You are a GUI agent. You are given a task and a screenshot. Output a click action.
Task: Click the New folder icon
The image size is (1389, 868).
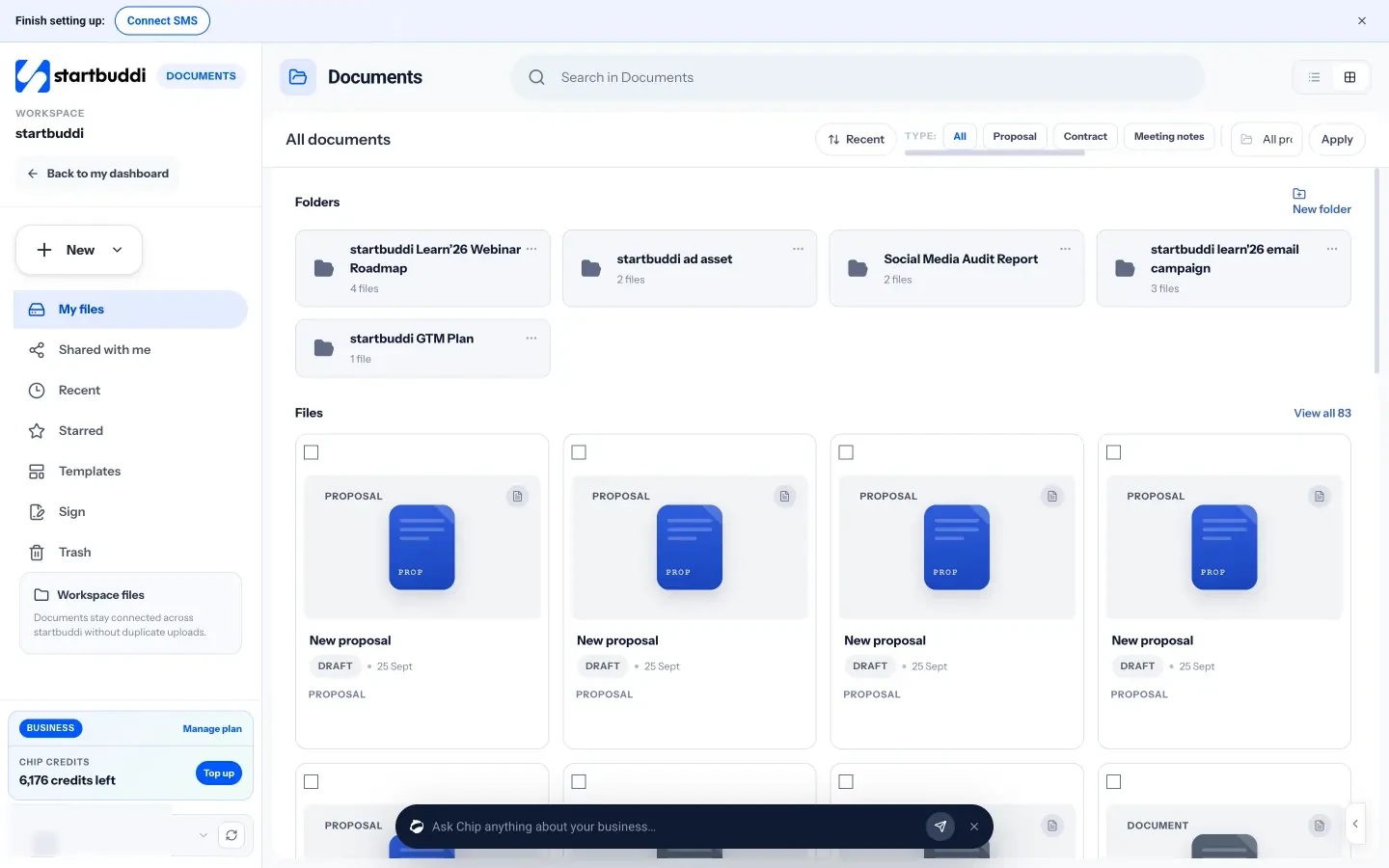point(1299,194)
